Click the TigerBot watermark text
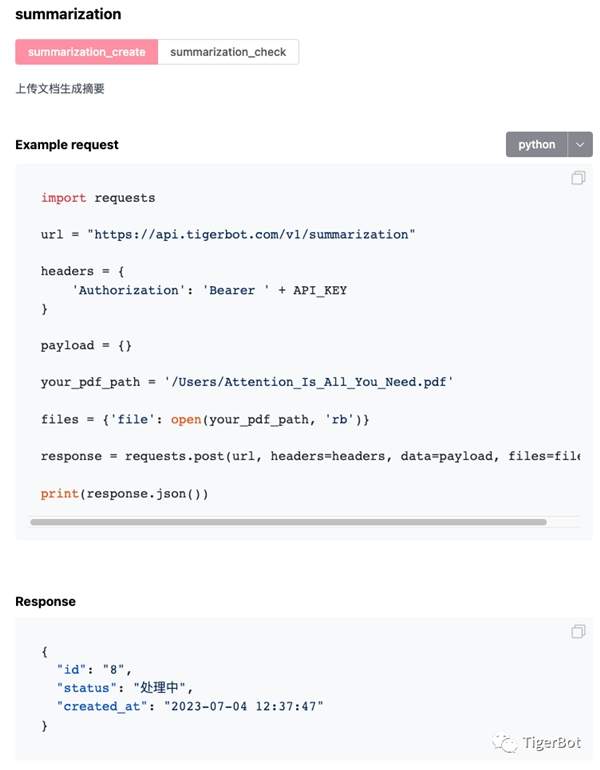 coord(555,743)
